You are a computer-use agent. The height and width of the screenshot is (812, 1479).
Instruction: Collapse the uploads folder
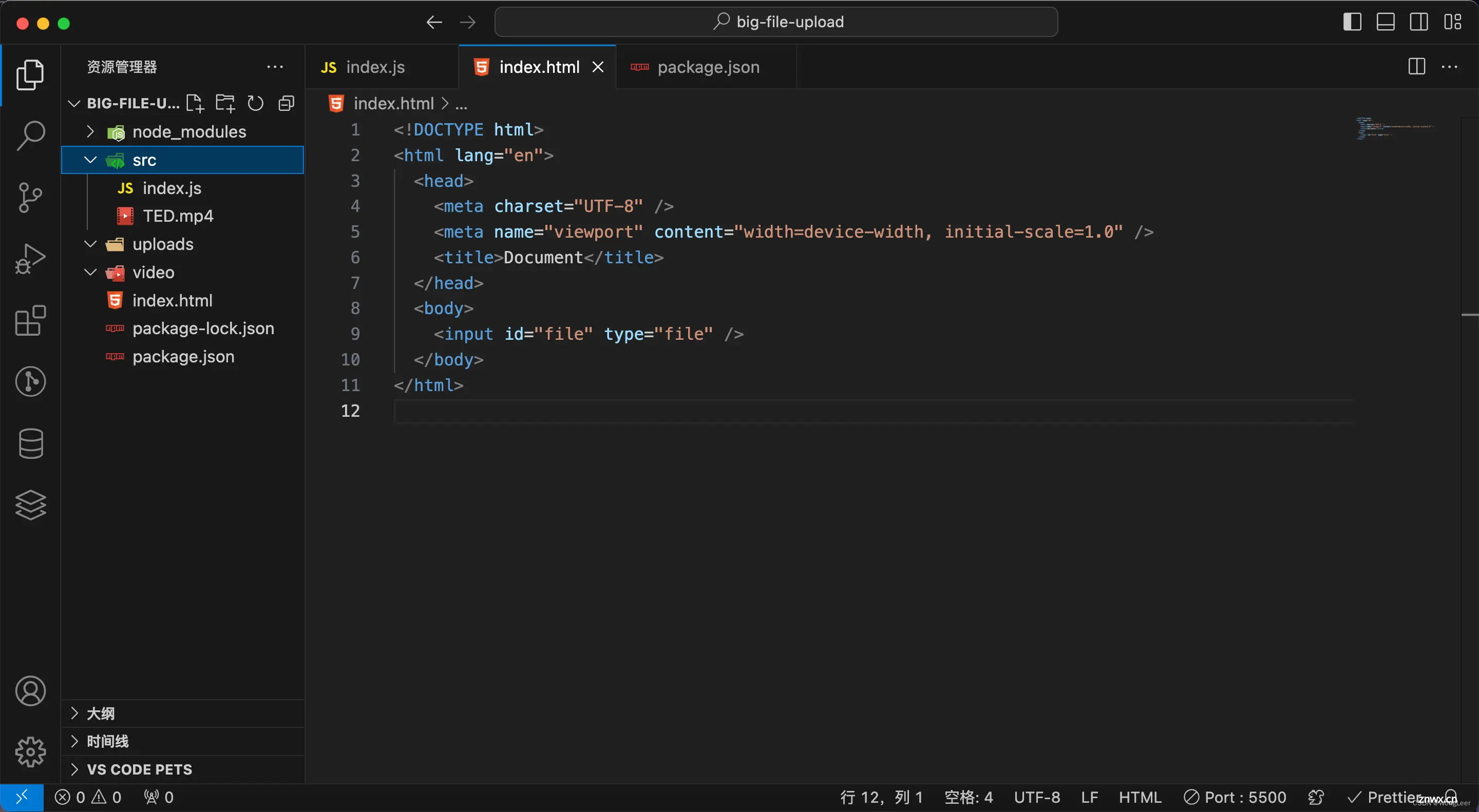[x=183, y=244]
